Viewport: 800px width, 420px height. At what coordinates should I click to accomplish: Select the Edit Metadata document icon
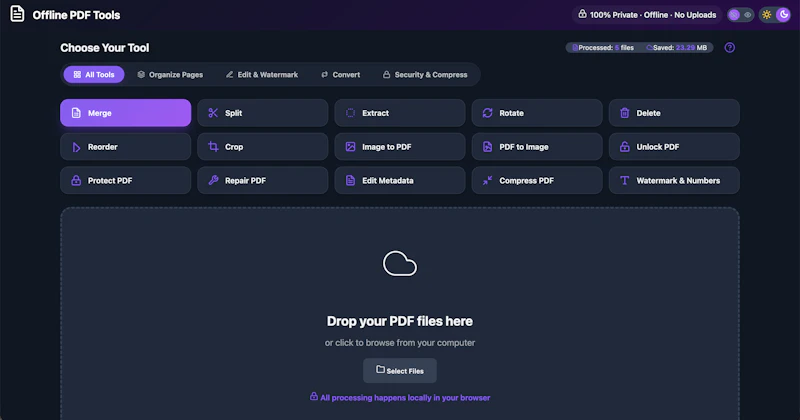coord(351,181)
